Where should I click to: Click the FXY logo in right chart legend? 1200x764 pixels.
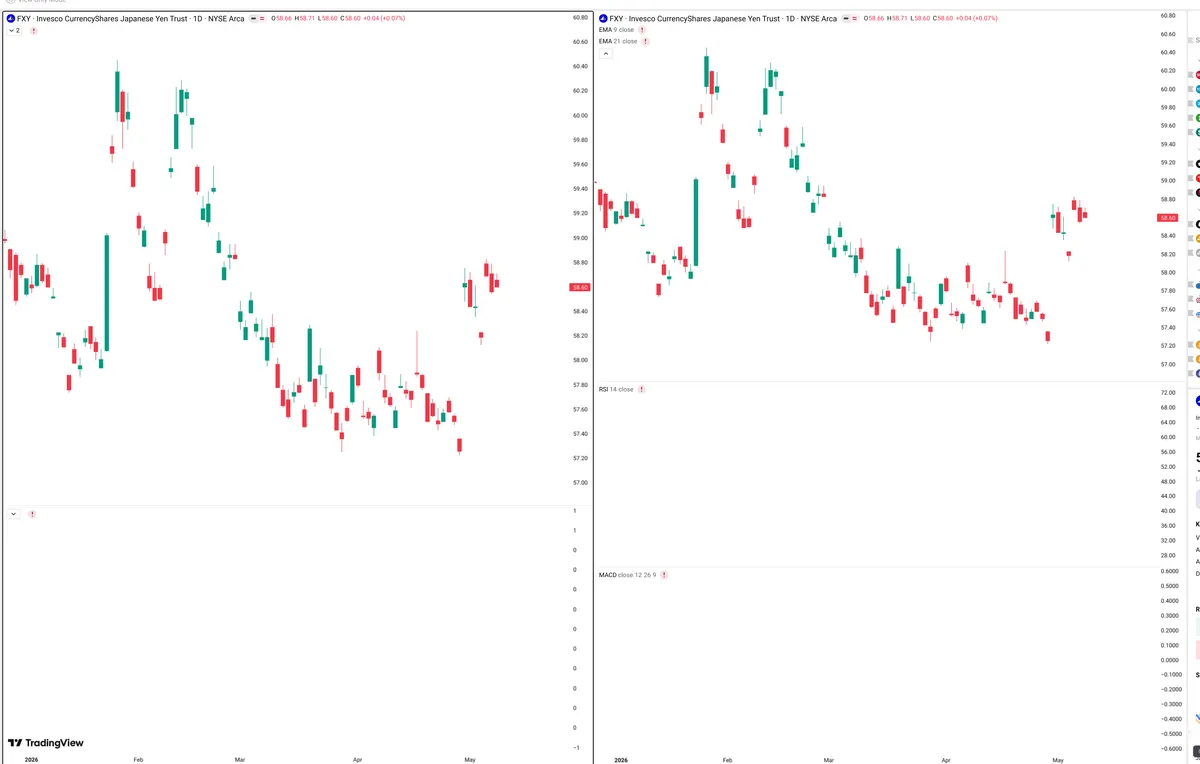[x=603, y=18]
